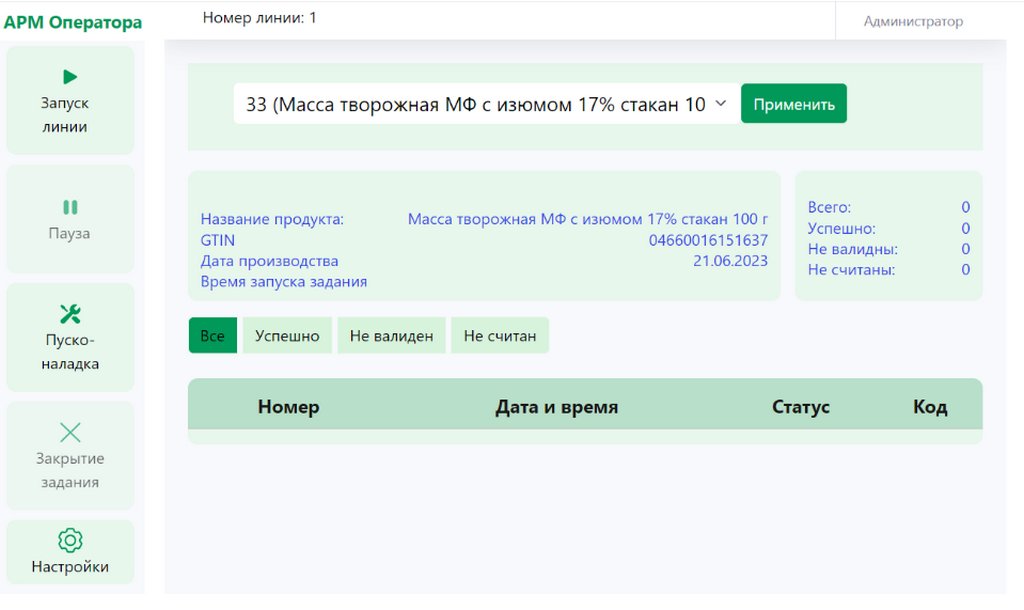
Task: Click the Номер линии: 1 text
Action: coord(259,18)
